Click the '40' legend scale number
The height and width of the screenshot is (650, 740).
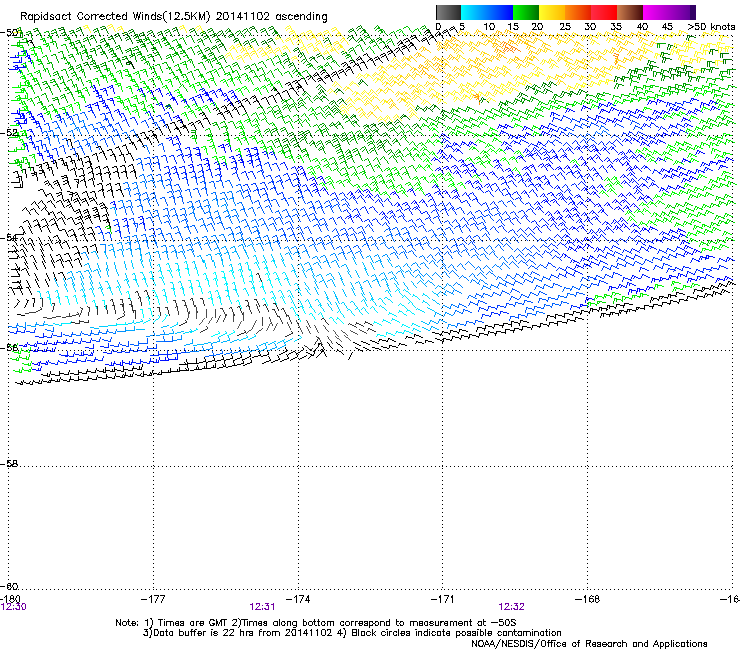pos(642,27)
